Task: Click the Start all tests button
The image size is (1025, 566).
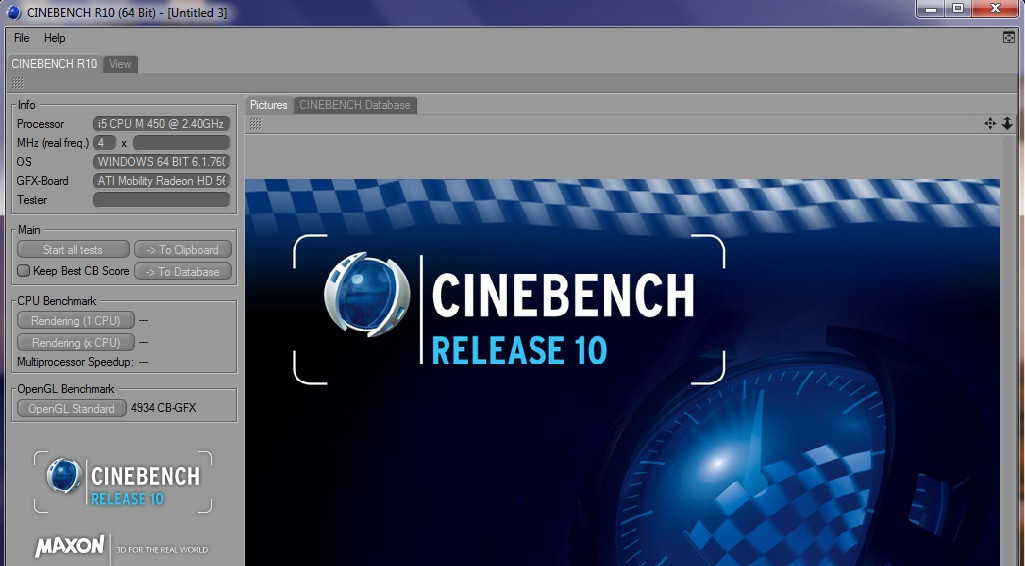Action: click(x=73, y=250)
